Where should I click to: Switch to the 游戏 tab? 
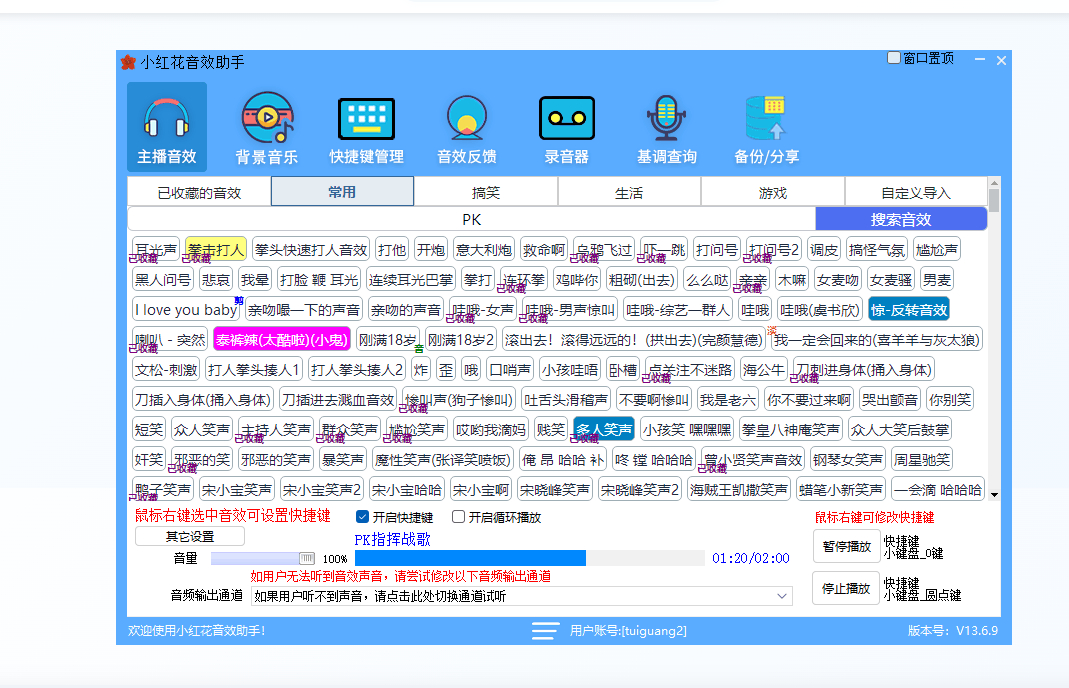[772, 192]
